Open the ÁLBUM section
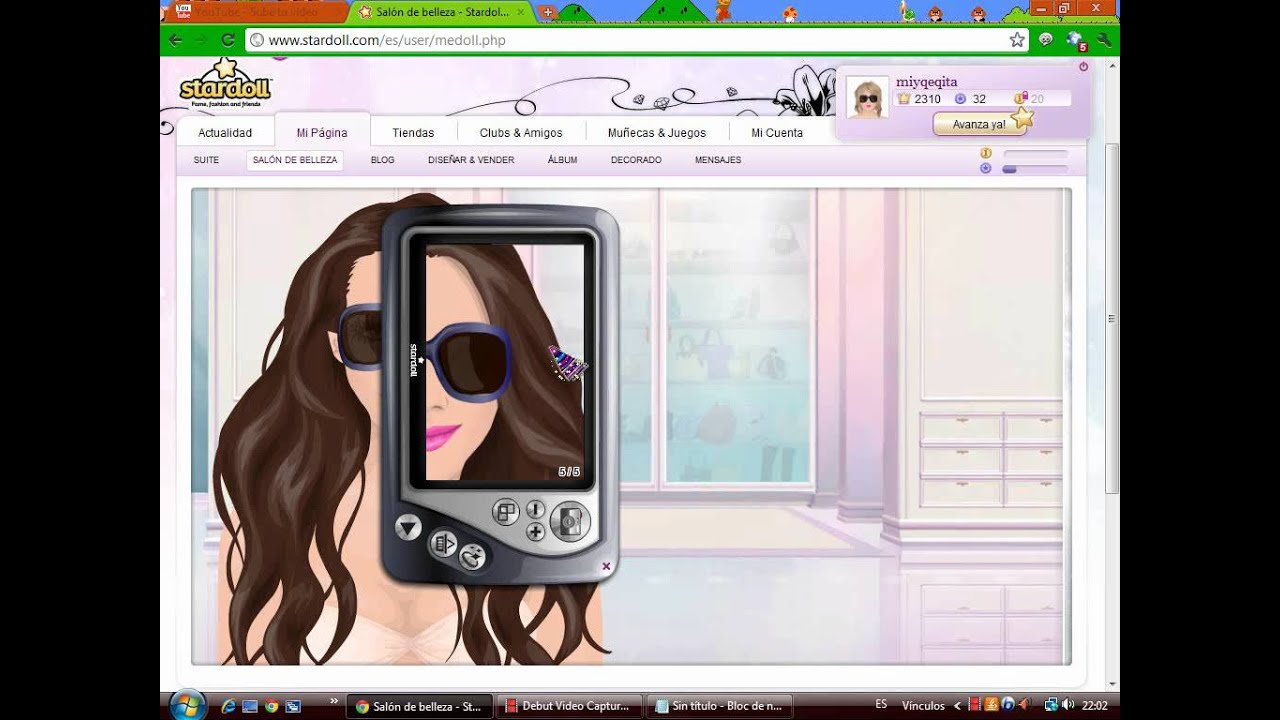This screenshot has height=720, width=1280. point(562,160)
